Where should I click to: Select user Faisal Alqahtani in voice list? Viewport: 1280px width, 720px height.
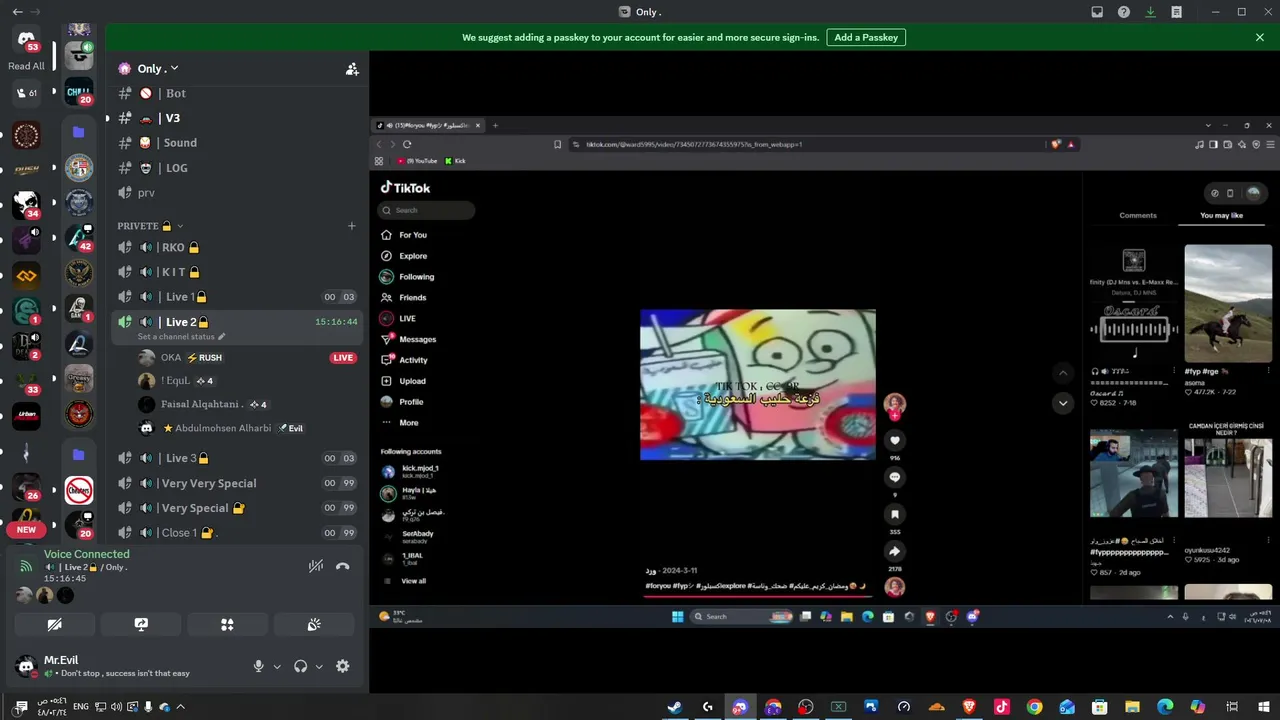pos(248,404)
